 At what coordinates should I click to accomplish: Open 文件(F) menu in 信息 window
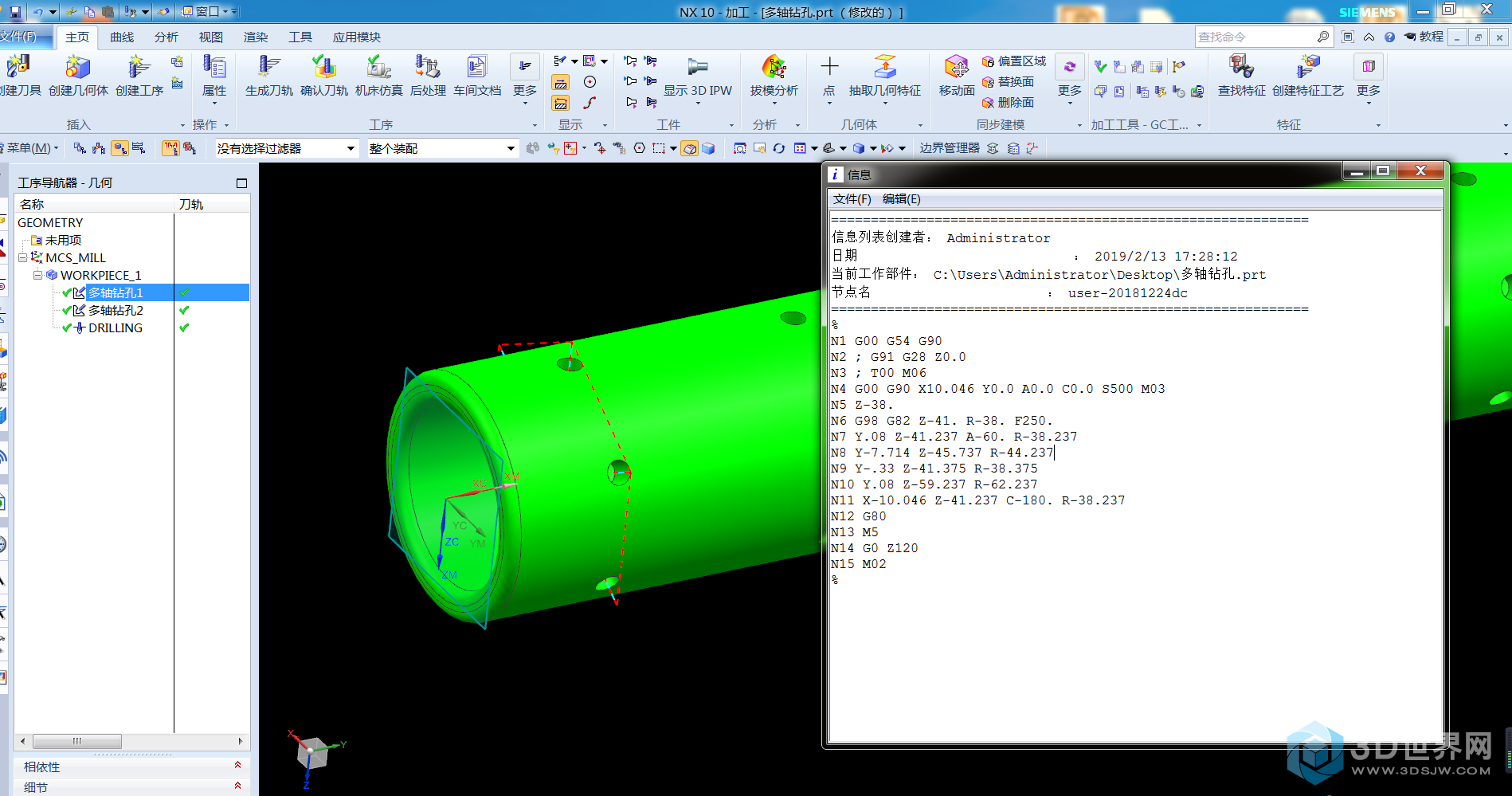(852, 199)
